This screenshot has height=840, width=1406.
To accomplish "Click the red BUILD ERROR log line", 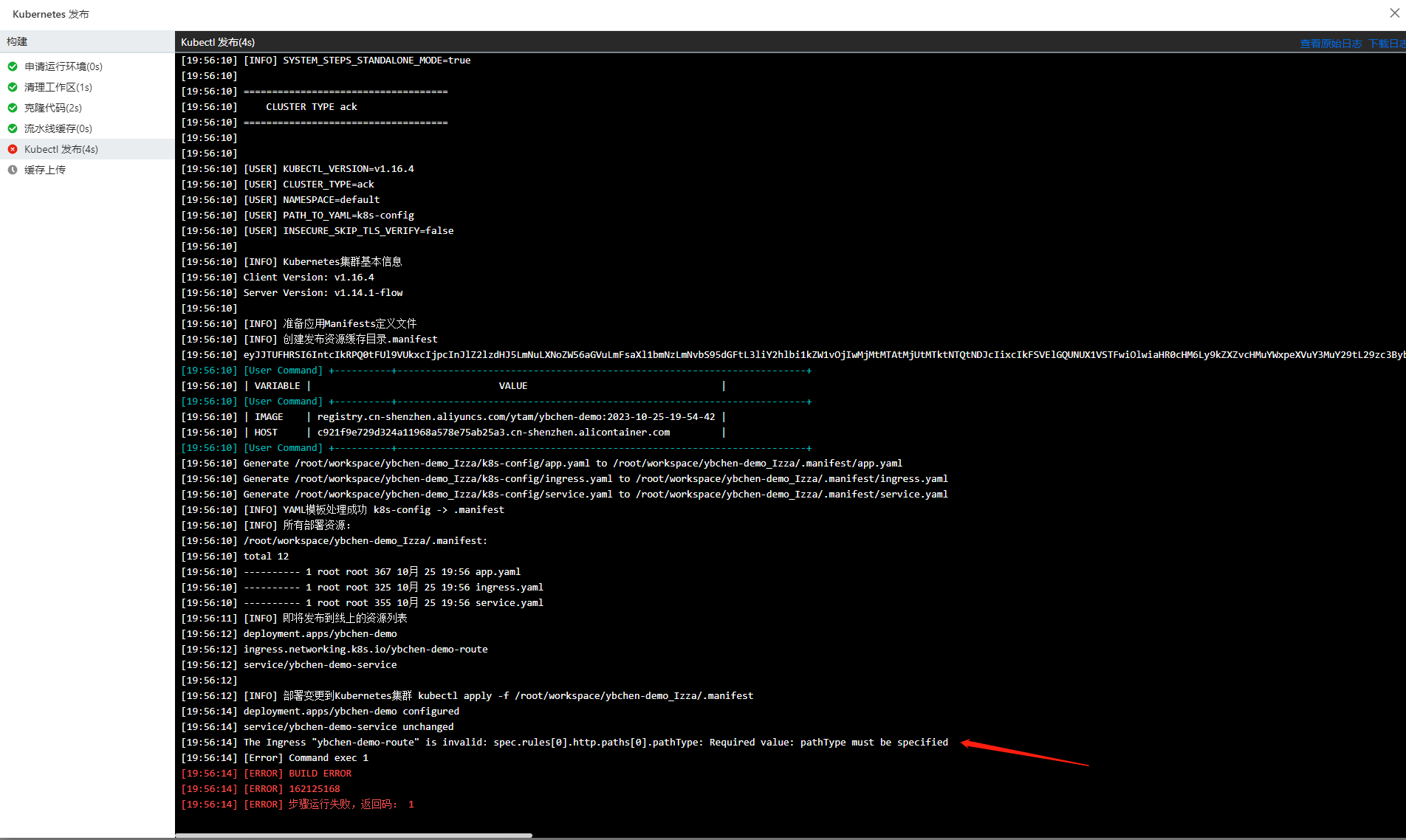I will coord(267,774).
